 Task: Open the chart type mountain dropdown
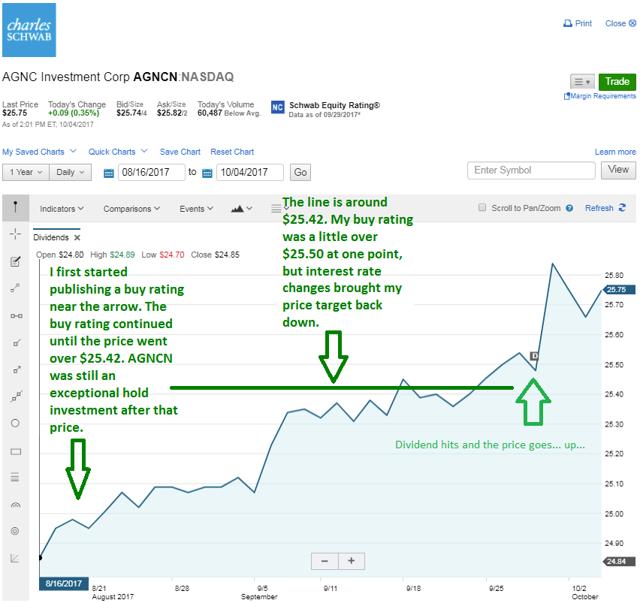click(241, 209)
